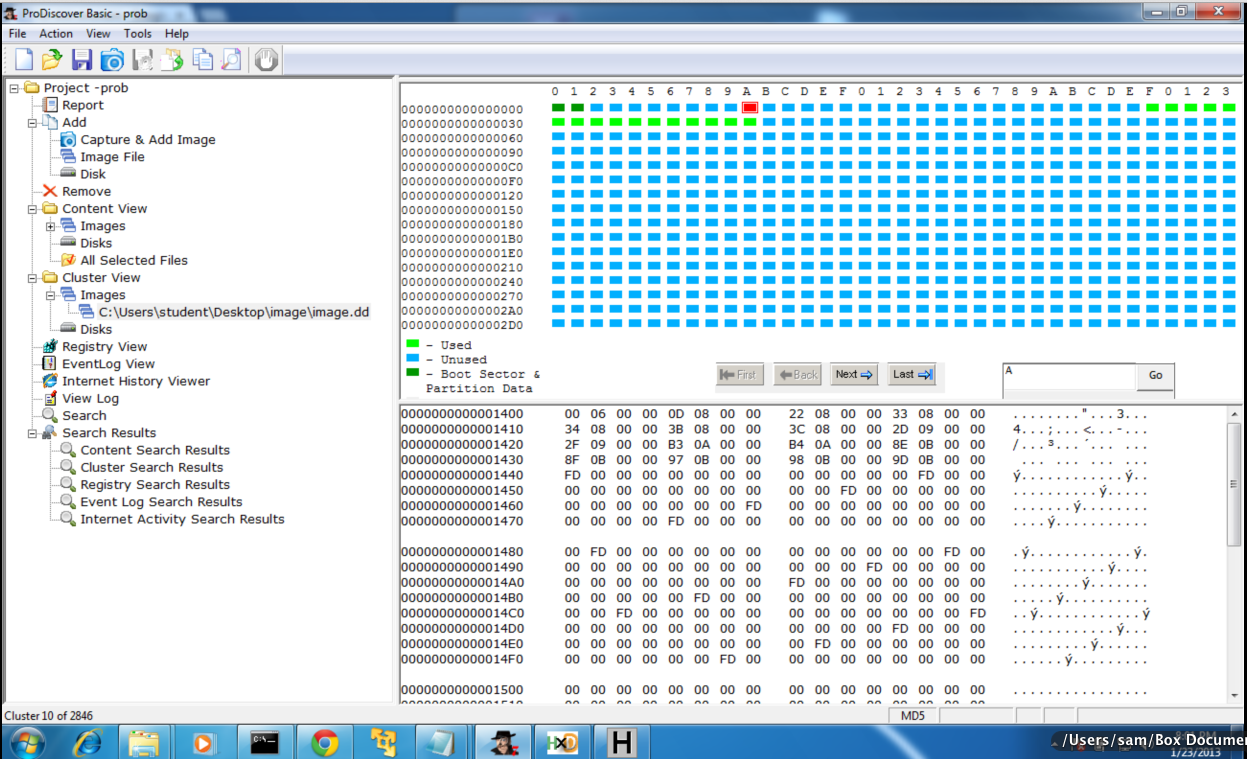This screenshot has height=759, width=1247.
Task: Click the copy documents toolbar icon
Action: 203,60
